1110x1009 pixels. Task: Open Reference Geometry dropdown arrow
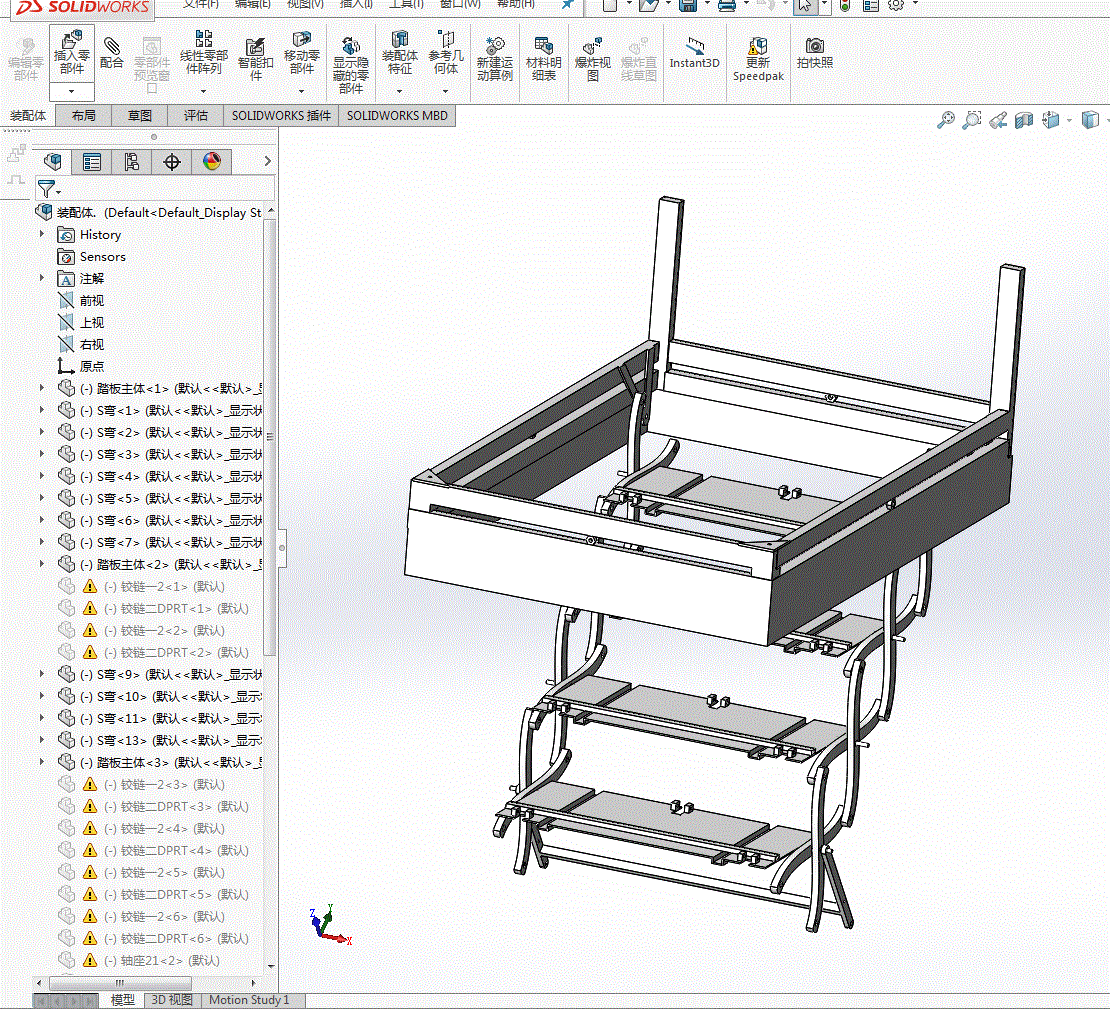pyautogui.click(x=446, y=91)
